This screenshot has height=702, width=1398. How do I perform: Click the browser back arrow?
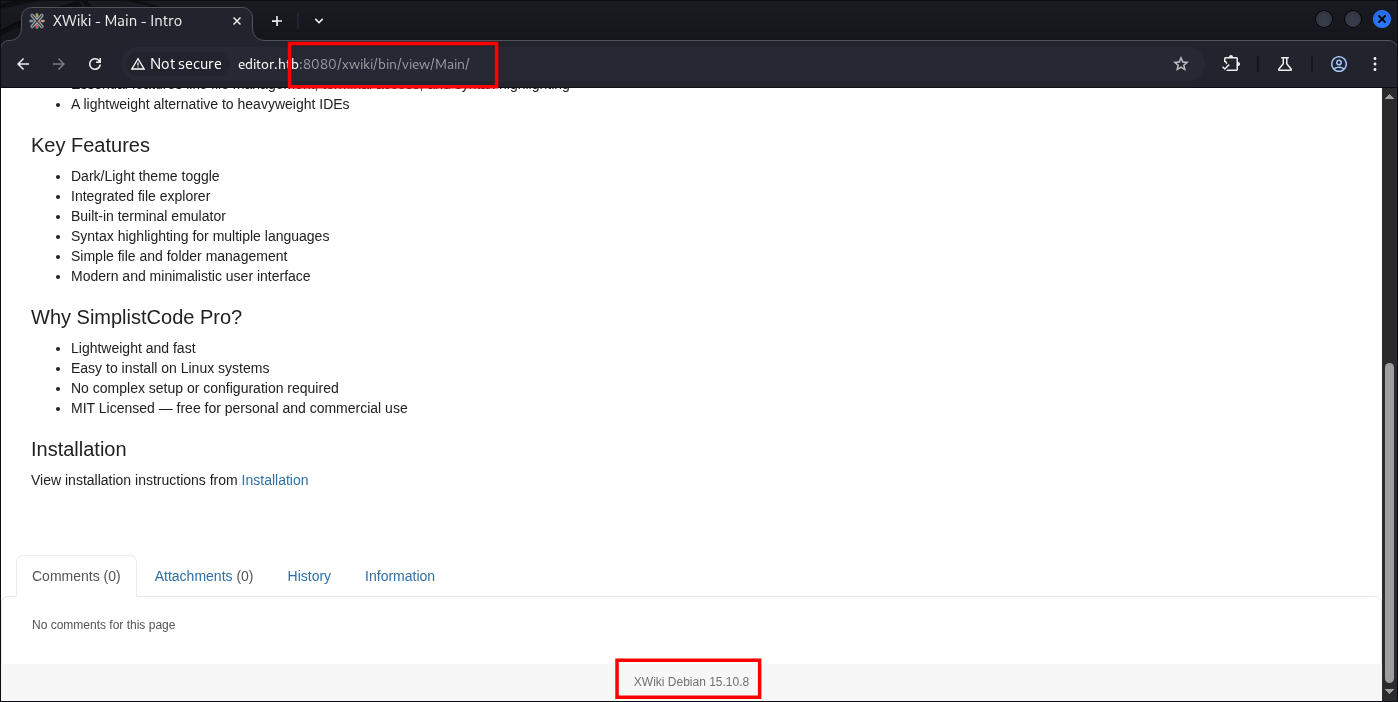click(x=23, y=64)
